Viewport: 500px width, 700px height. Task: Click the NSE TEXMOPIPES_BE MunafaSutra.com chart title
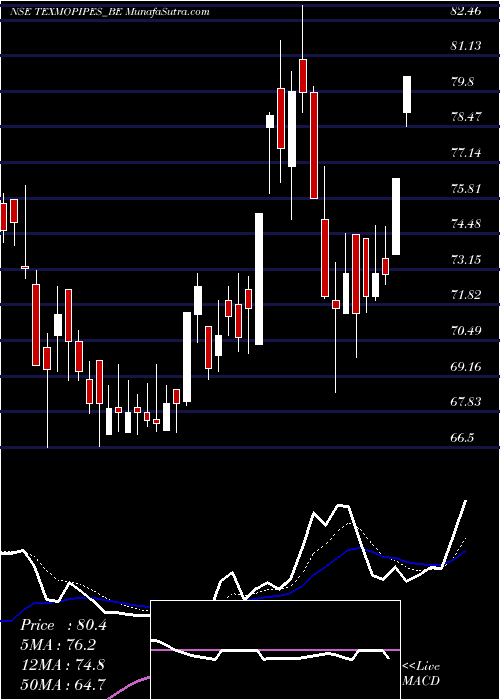pos(109,12)
